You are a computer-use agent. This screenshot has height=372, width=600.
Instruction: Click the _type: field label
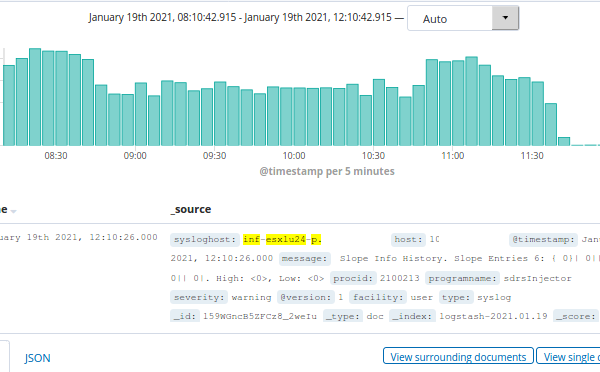[x=342, y=317]
